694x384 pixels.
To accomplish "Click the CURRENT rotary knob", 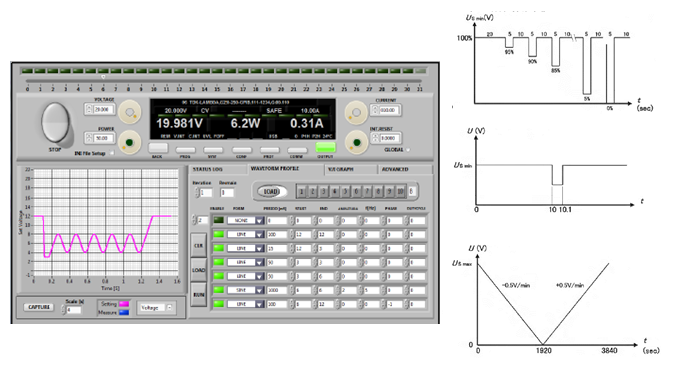I will [x=356, y=112].
